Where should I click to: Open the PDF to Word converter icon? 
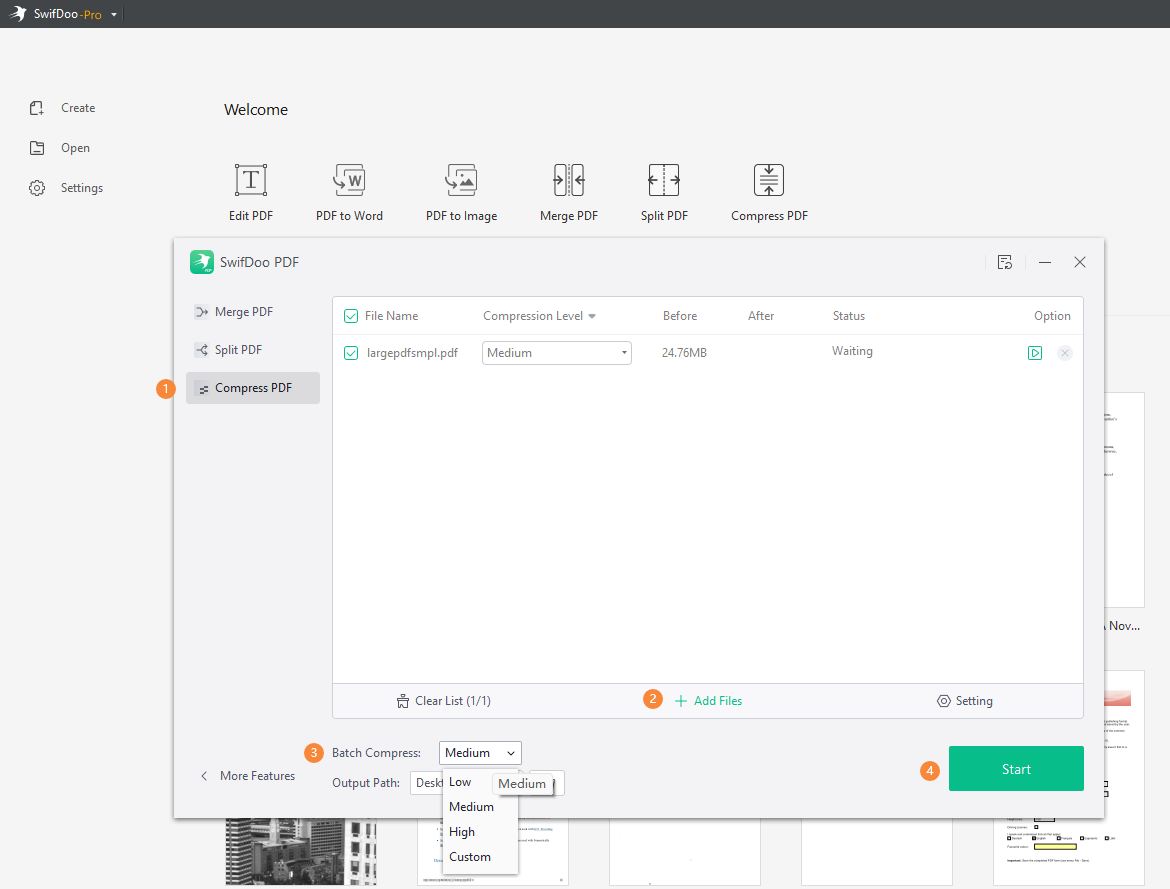[349, 180]
